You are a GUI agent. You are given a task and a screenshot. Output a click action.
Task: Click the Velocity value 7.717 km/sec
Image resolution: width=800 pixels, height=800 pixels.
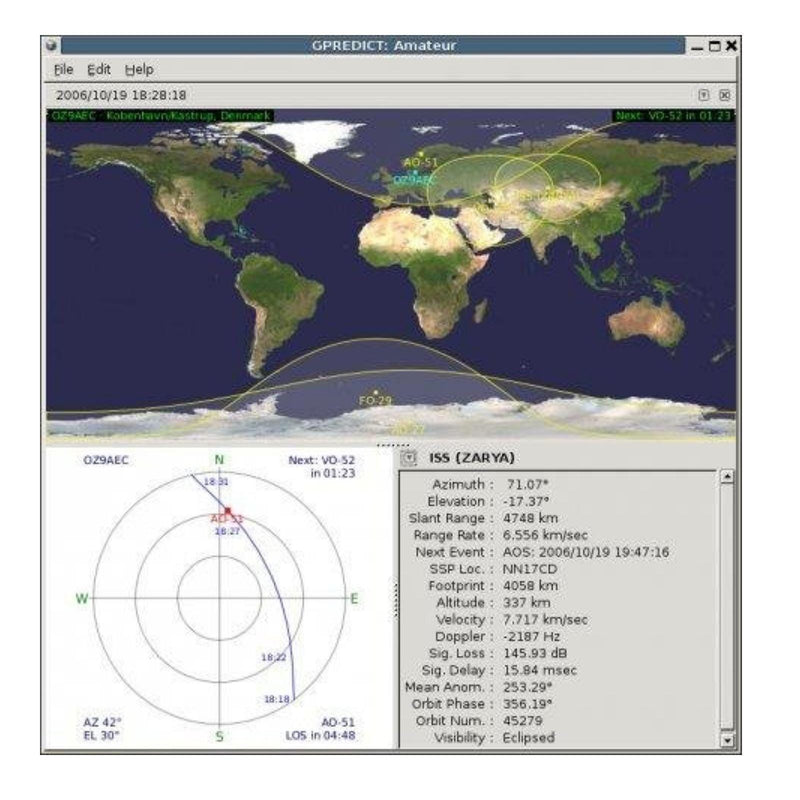pyautogui.click(x=545, y=620)
